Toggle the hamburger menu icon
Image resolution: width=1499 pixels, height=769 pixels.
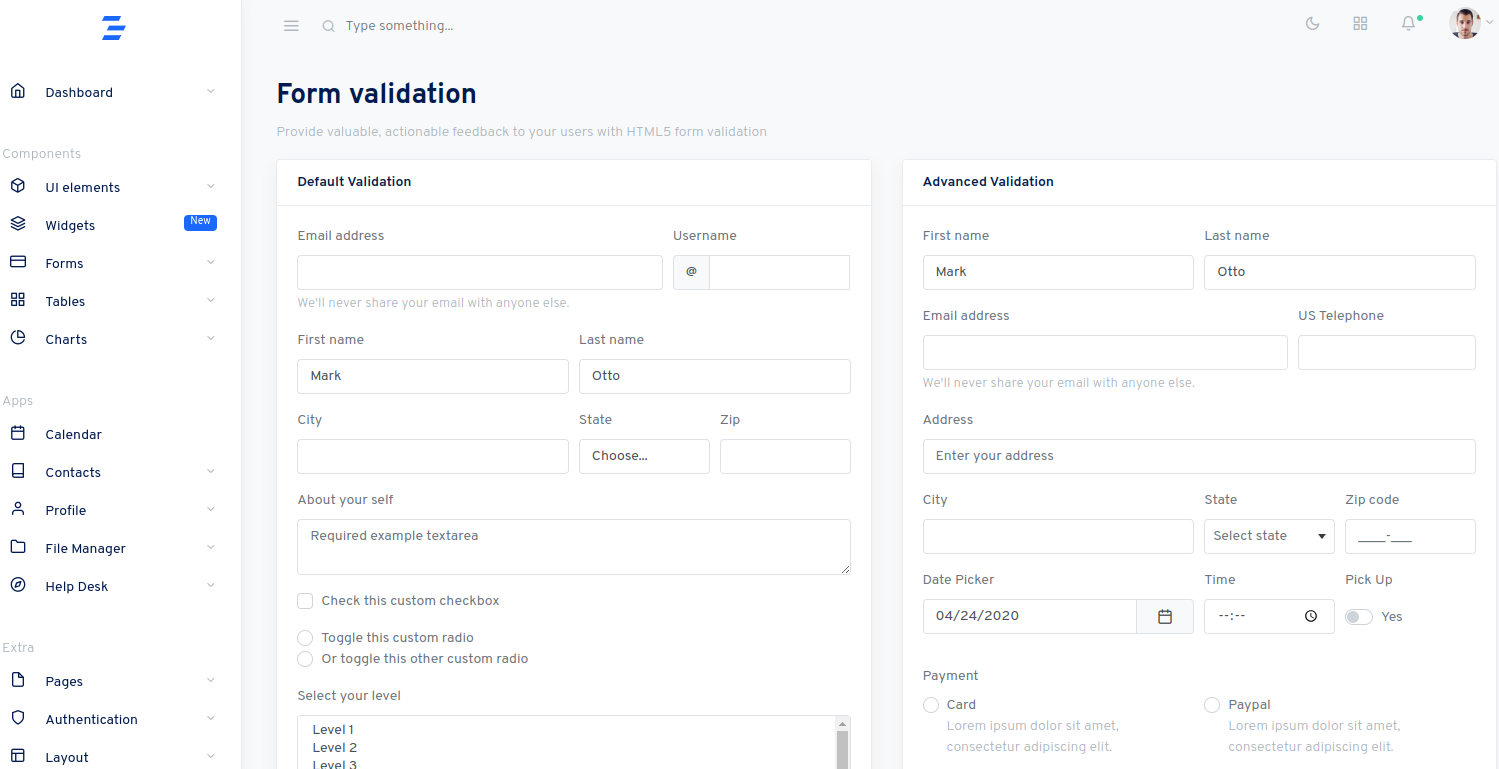pyautogui.click(x=291, y=26)
